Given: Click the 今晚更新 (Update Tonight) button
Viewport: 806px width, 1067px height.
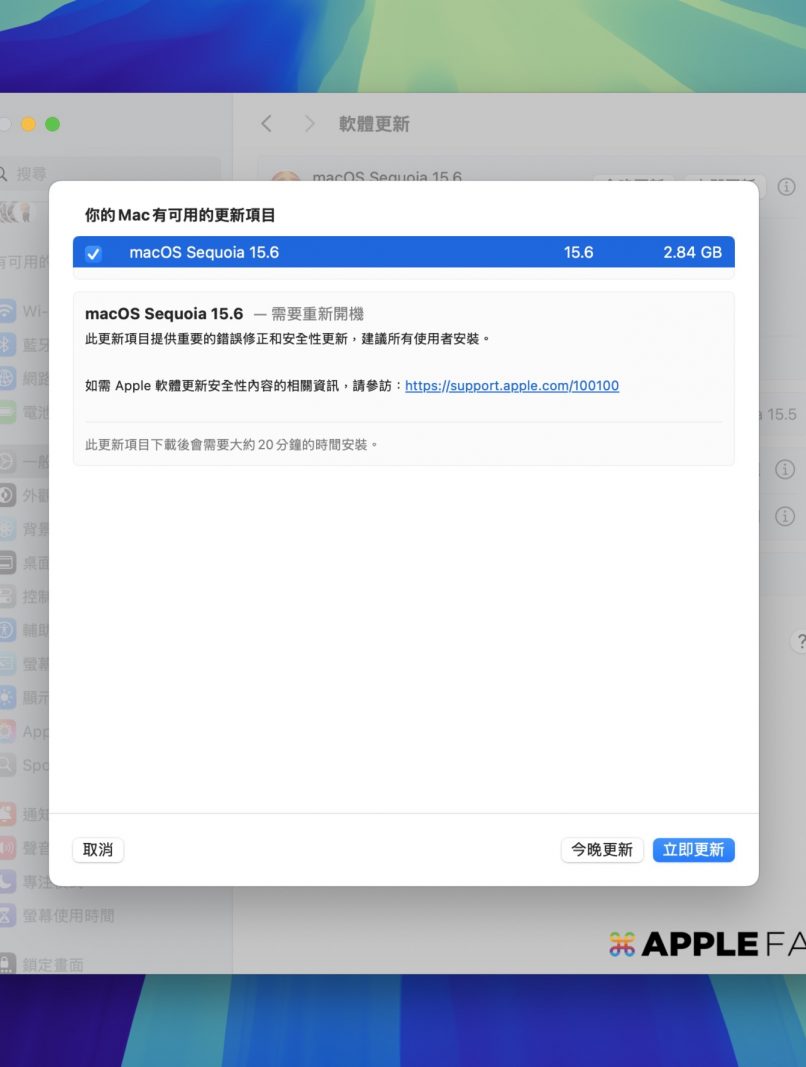Looking at the screenshot, I should pos(601,850).
